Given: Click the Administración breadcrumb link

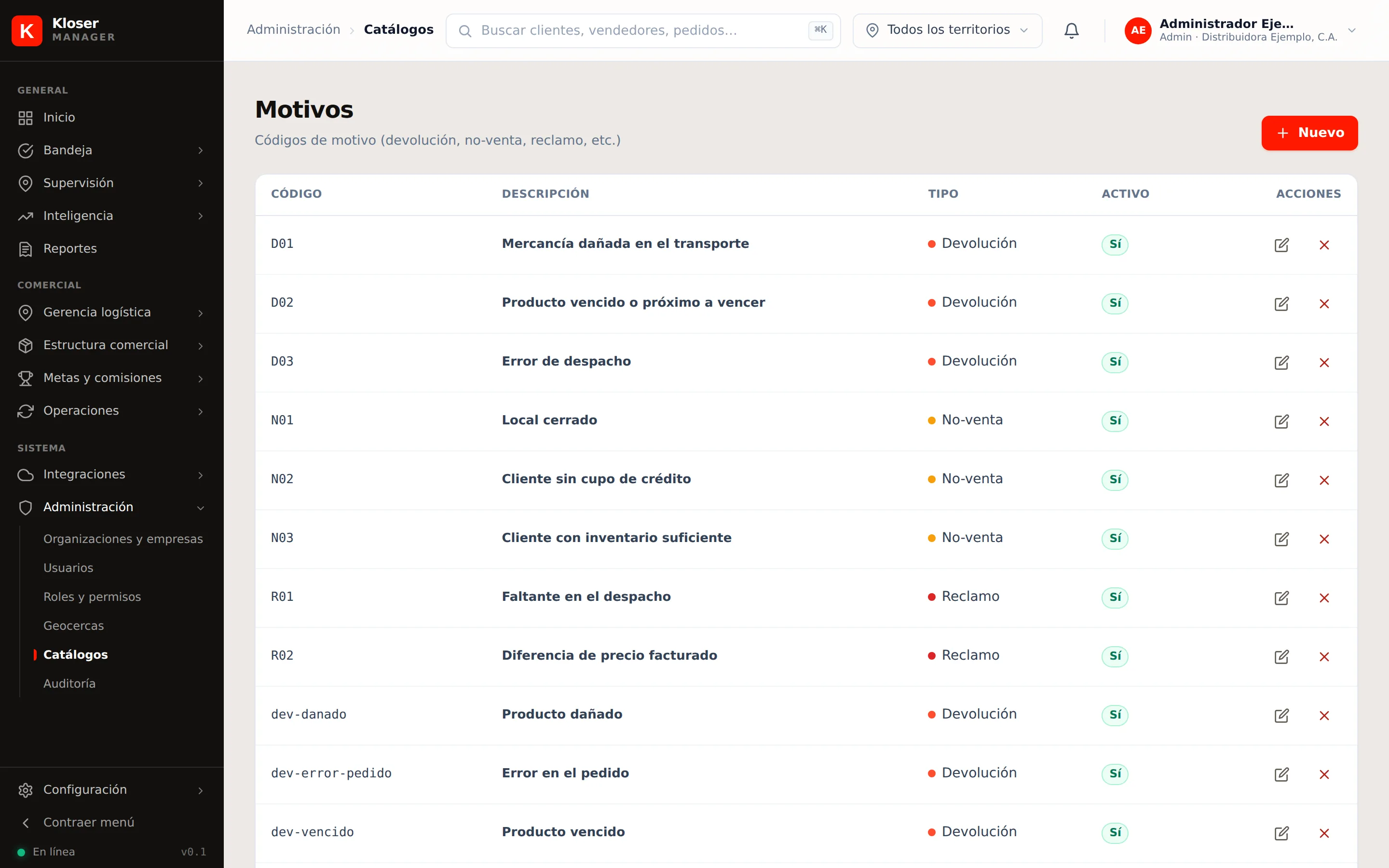Looking at the screenshot, I should tap(293, 30).
